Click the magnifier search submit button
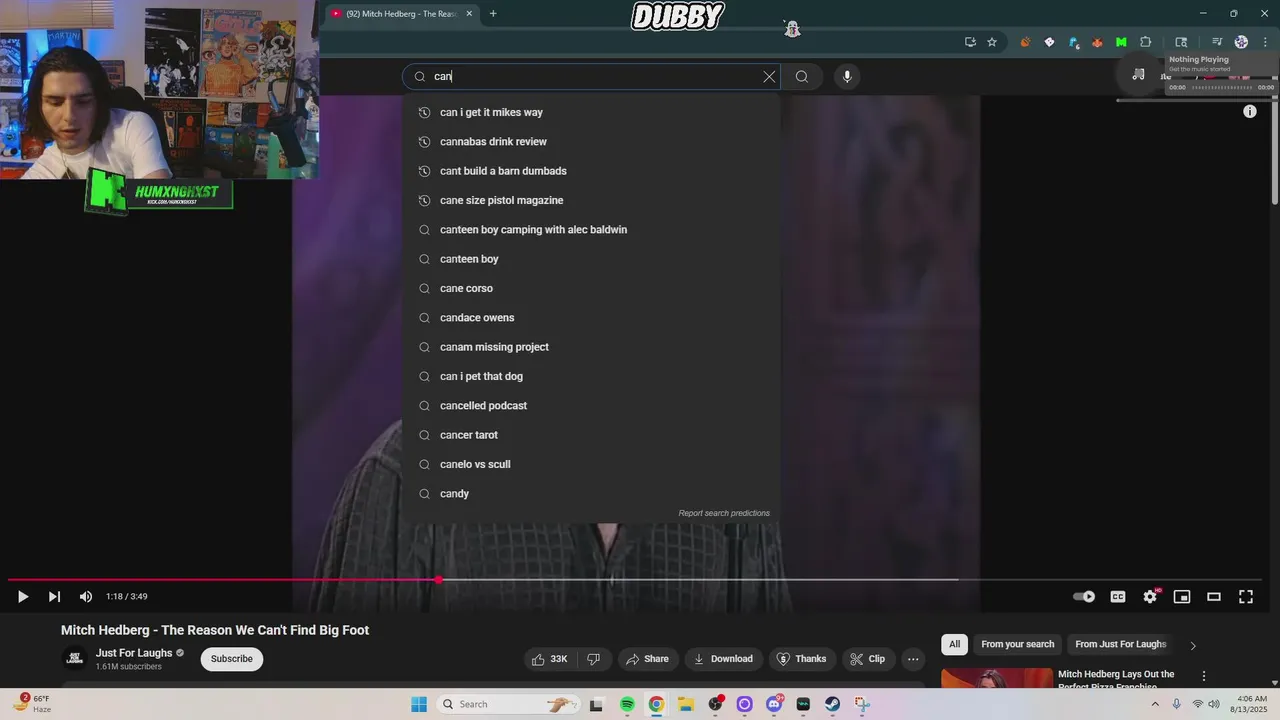The image size is (1280, 720). [802, 76]
